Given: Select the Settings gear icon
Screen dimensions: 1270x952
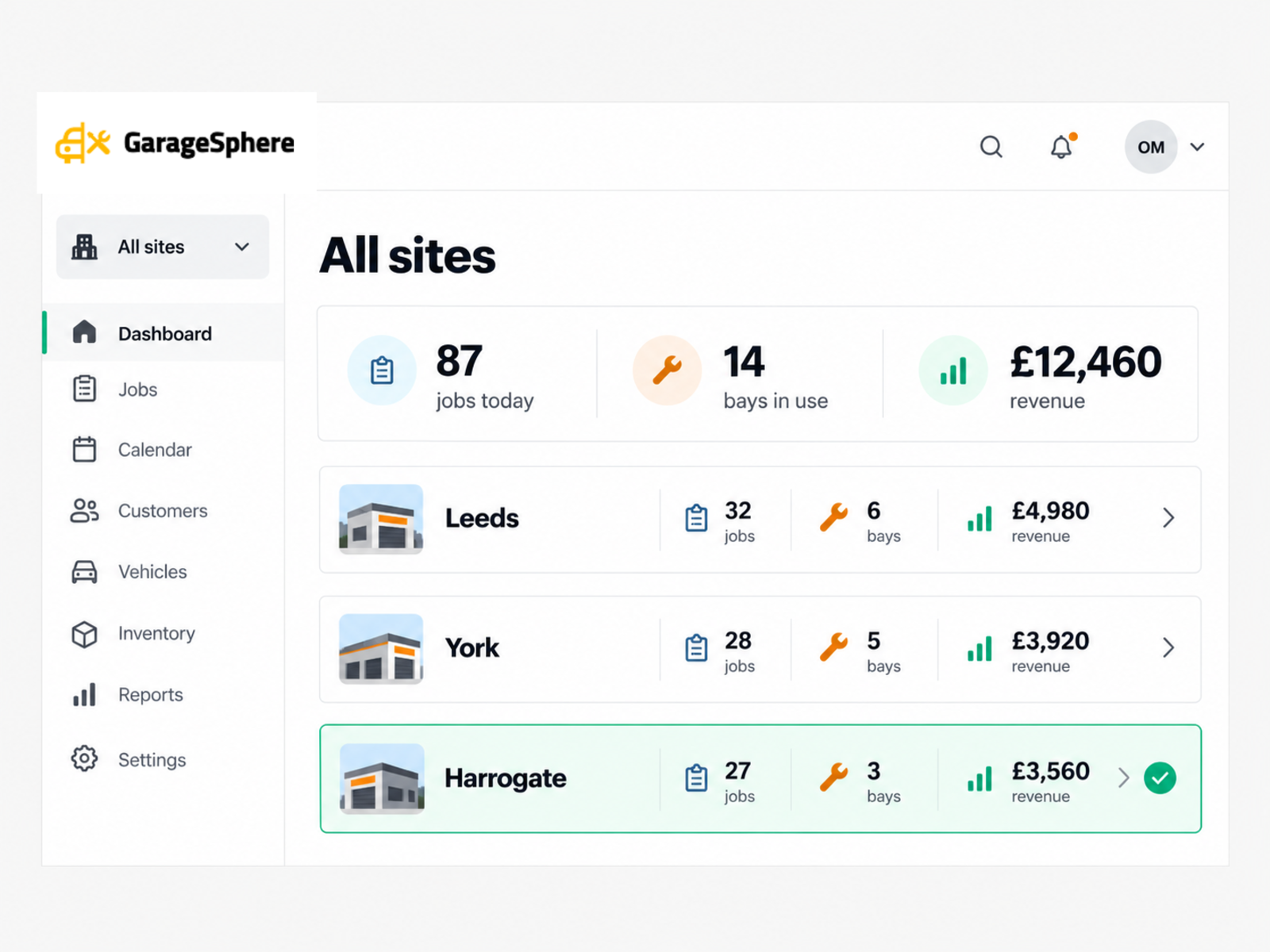Looking at the screenshot, I should [84, 758].
